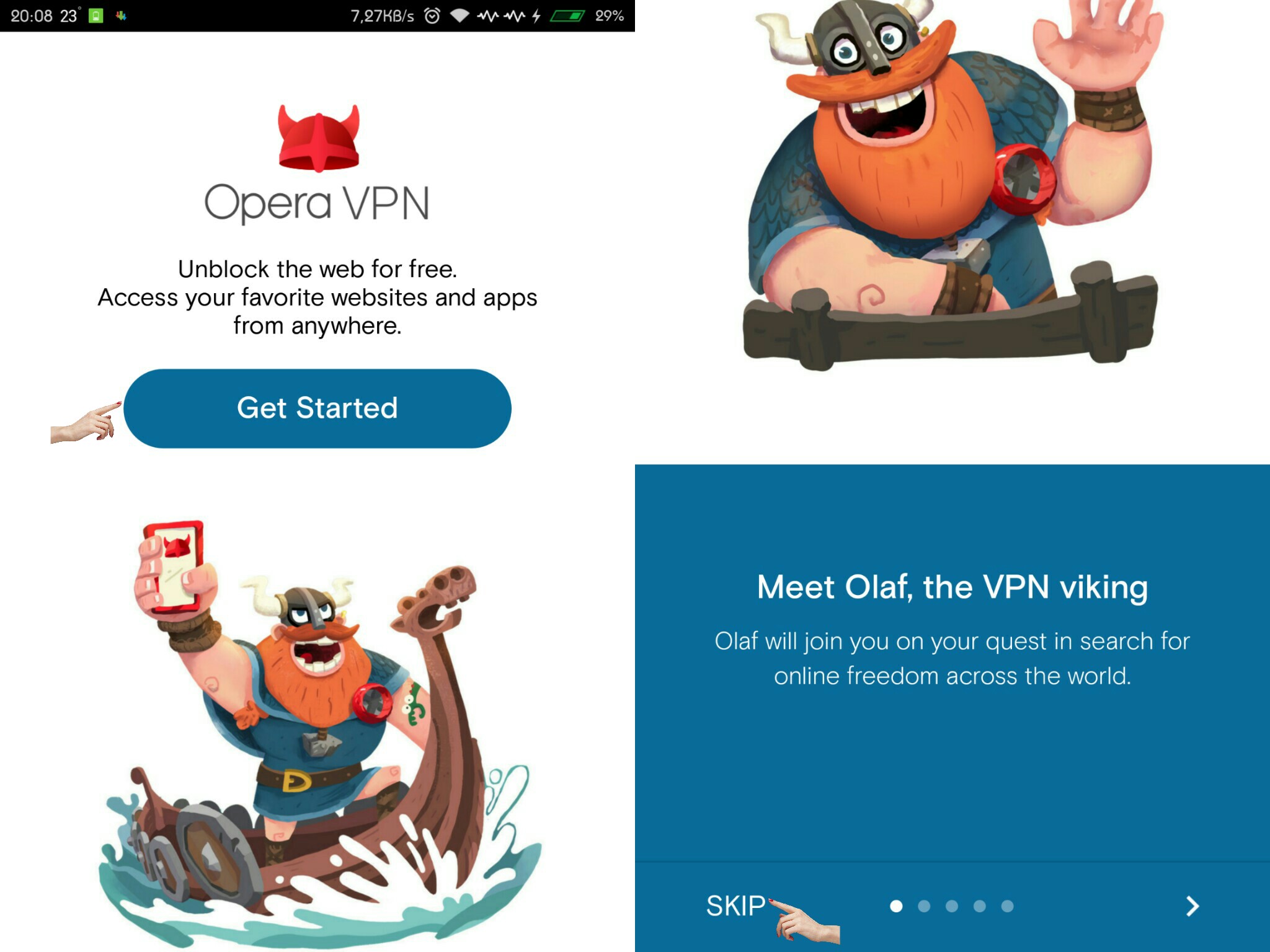Select the fourth page indicator dot
Screen dimensions: 1270x952
[980, 906]
